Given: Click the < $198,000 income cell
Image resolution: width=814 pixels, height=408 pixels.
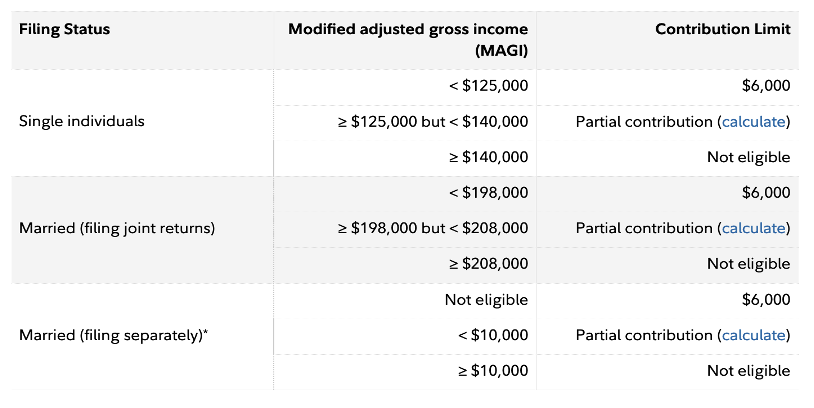Looking at the screenshot, I should pyautogui.click(x=488, y=192).
